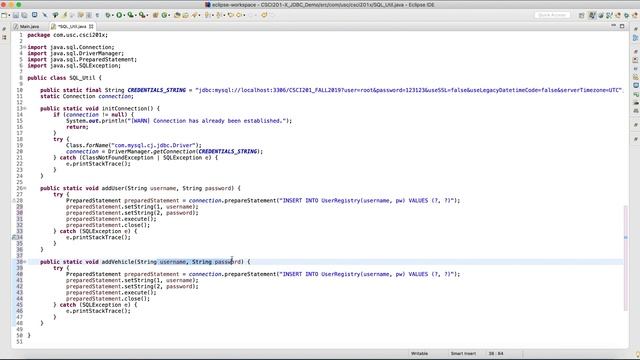Click the Search flashlight toolbar icon

pos(195,15)
